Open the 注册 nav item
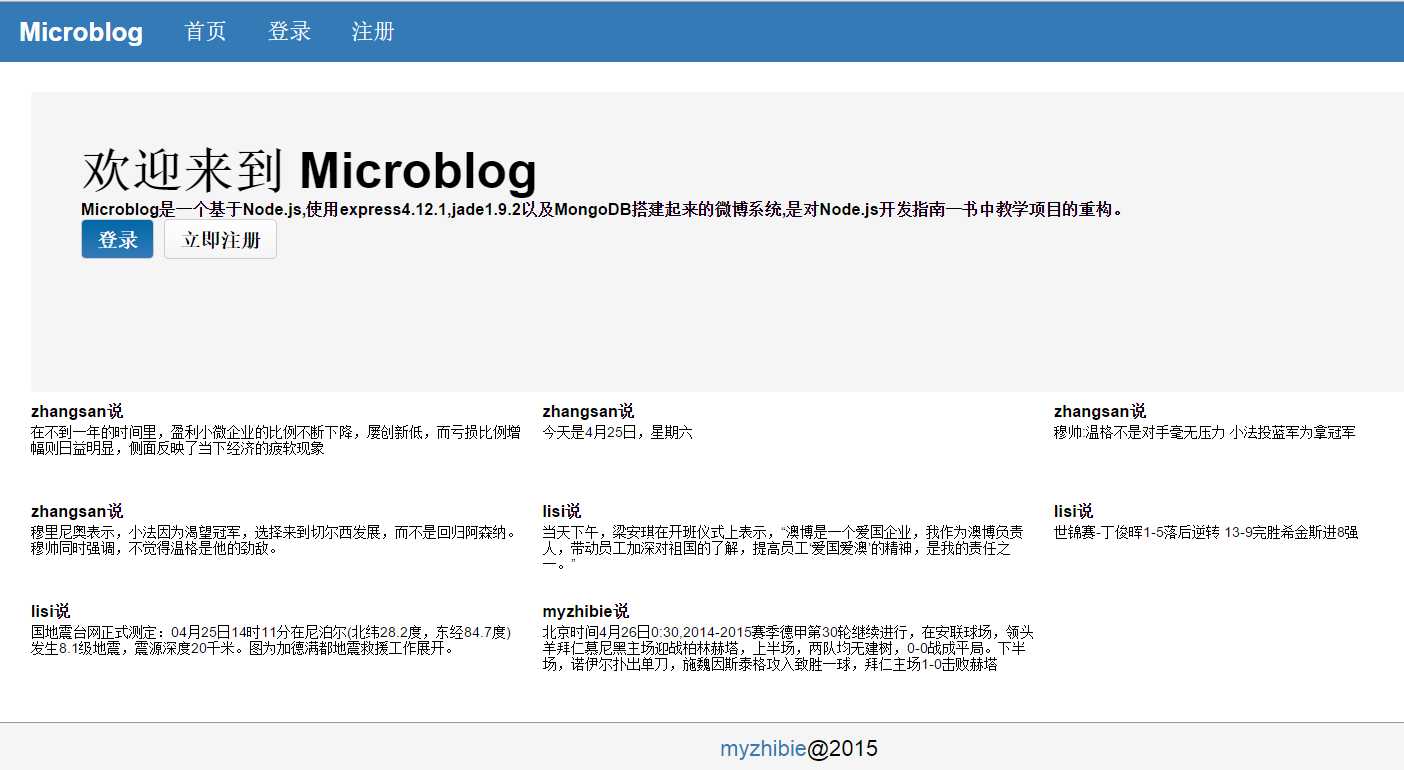Viewport: 1404px width, 770px height. 373,32
